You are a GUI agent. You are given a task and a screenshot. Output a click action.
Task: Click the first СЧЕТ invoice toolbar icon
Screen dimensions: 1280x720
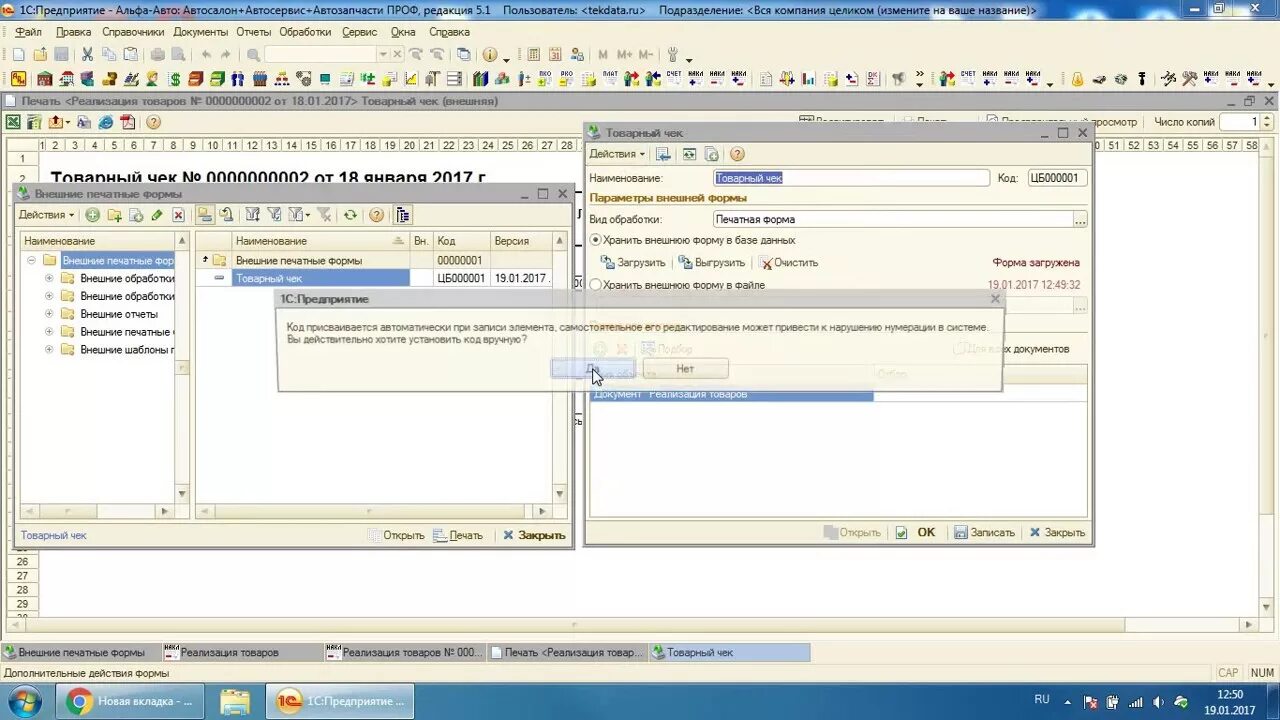(x=673, y=79)
